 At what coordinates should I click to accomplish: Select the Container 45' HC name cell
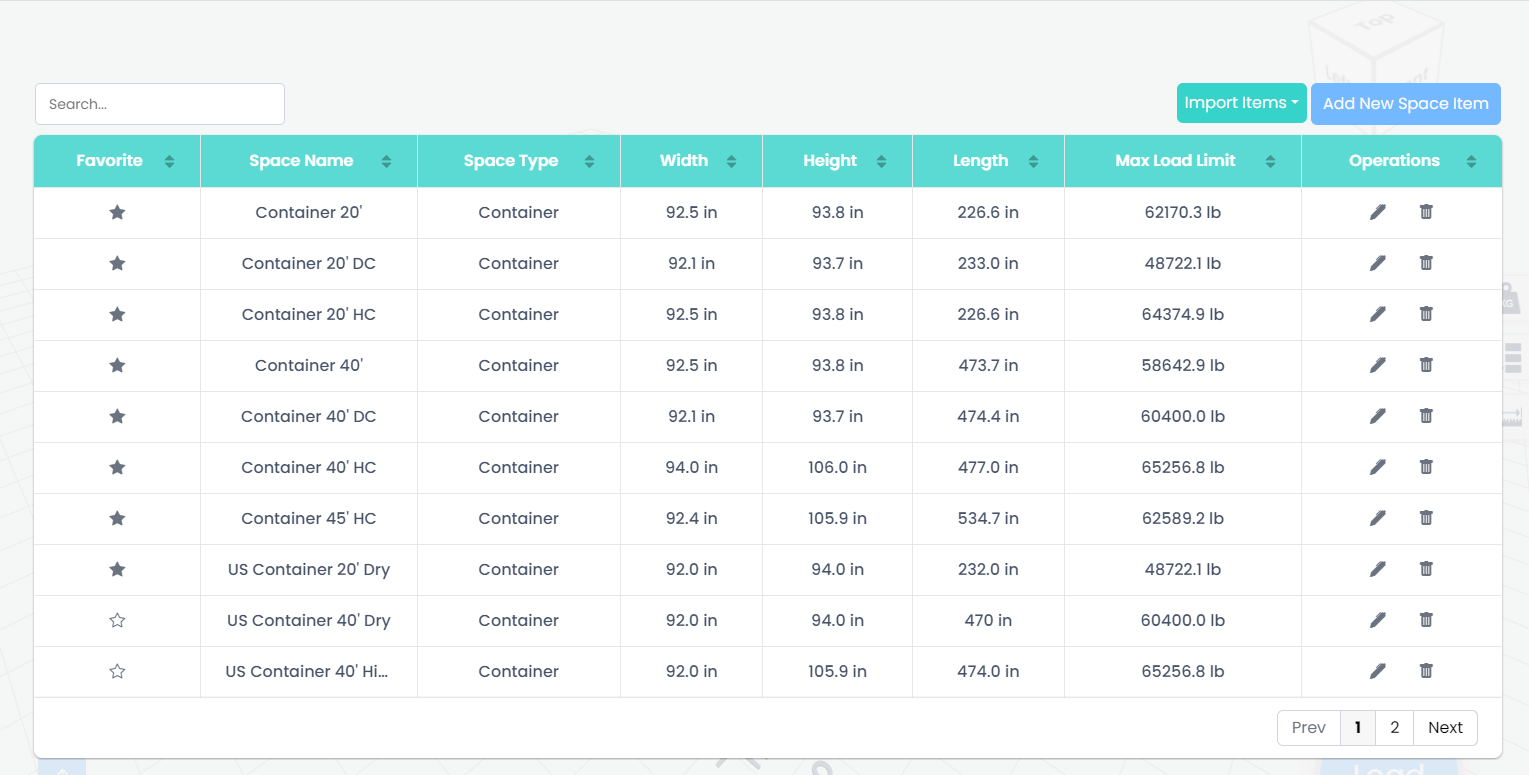(x=309, y=518)
